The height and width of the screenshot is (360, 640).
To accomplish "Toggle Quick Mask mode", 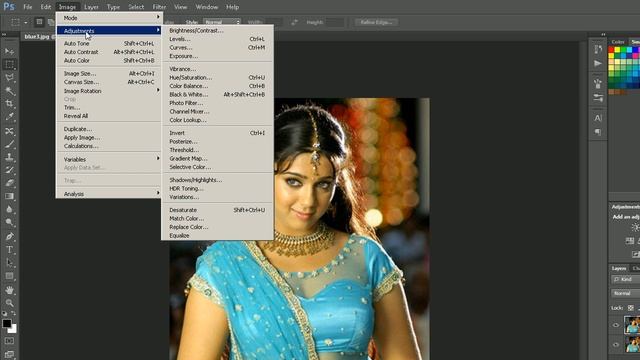I will click(9, 341).
